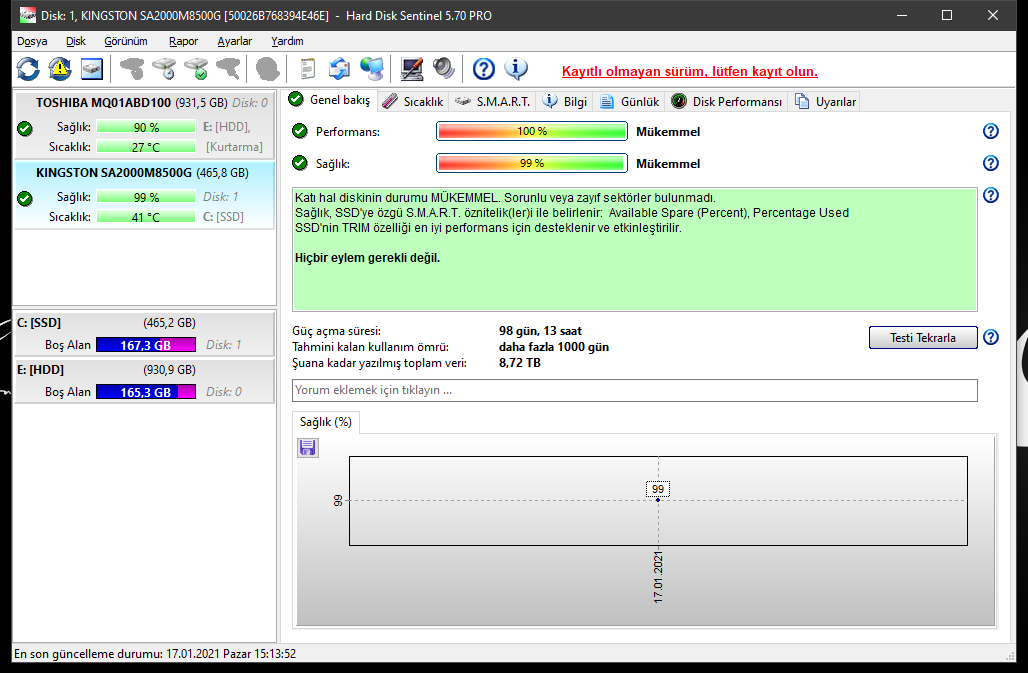
Task: Click the 8,72 TB total written value
Action: 520,362
